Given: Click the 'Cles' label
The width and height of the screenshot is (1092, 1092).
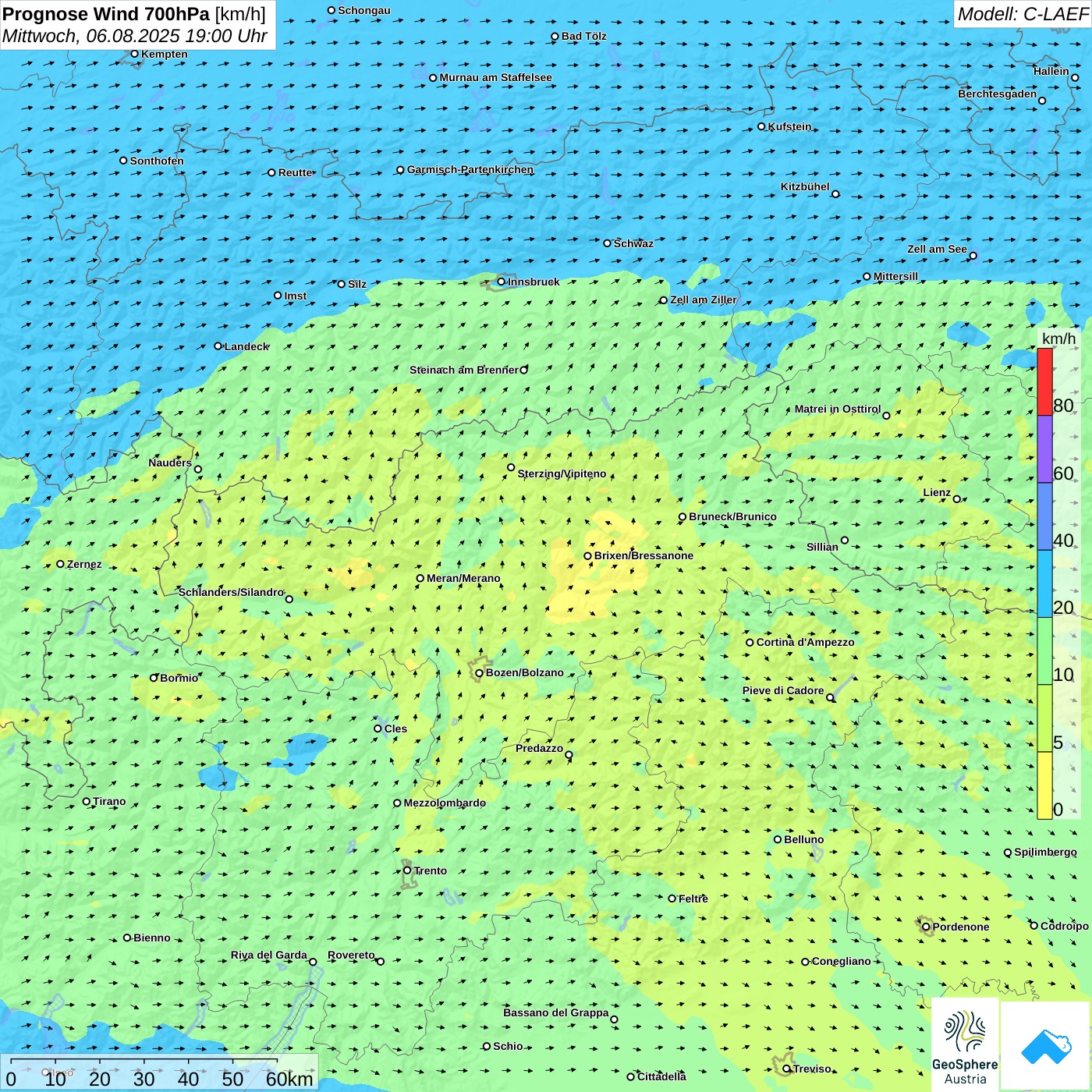Looking at the screenshot, I should [395, 729].
